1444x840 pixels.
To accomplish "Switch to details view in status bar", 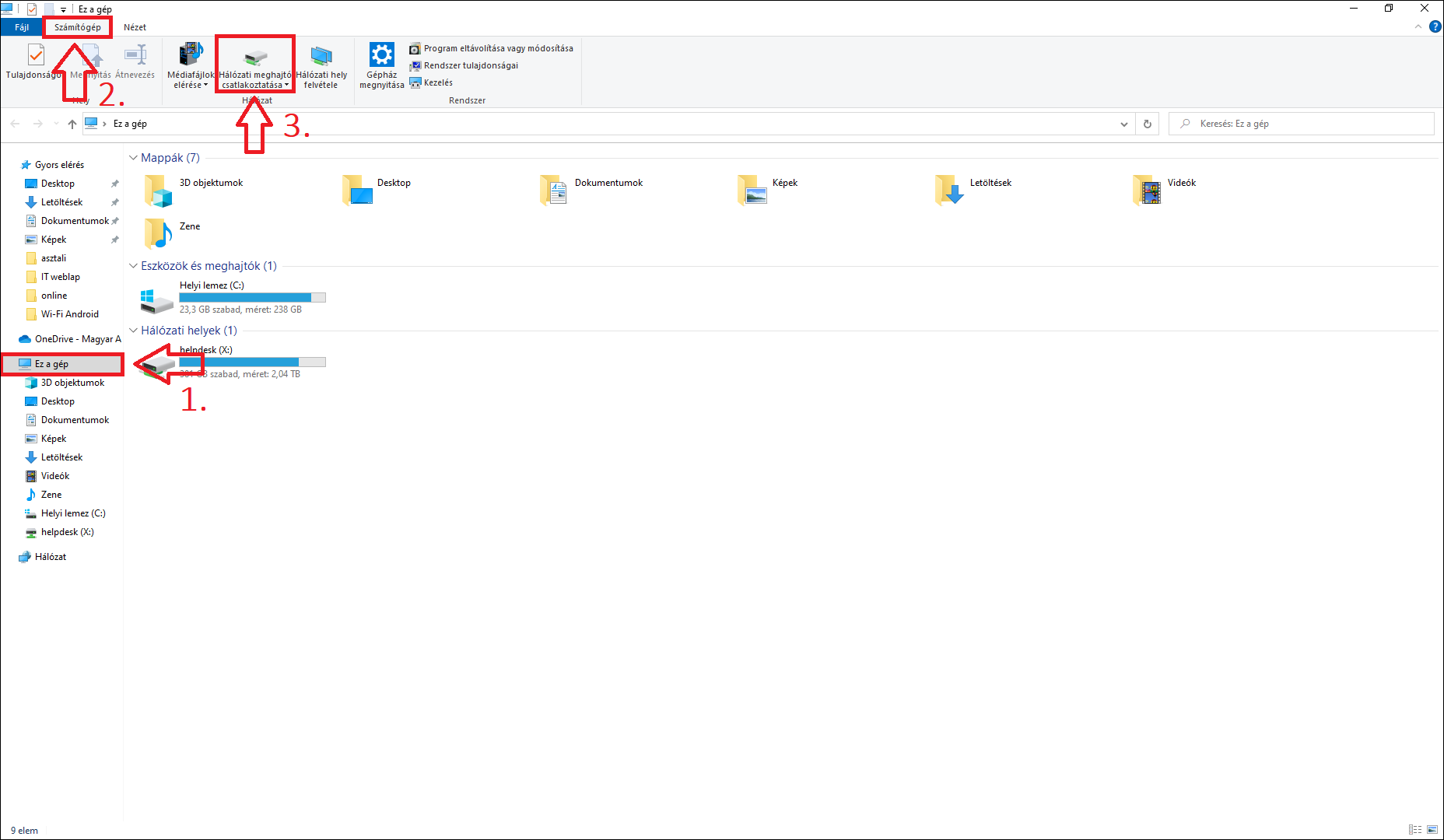I will tap(1415, 830).
